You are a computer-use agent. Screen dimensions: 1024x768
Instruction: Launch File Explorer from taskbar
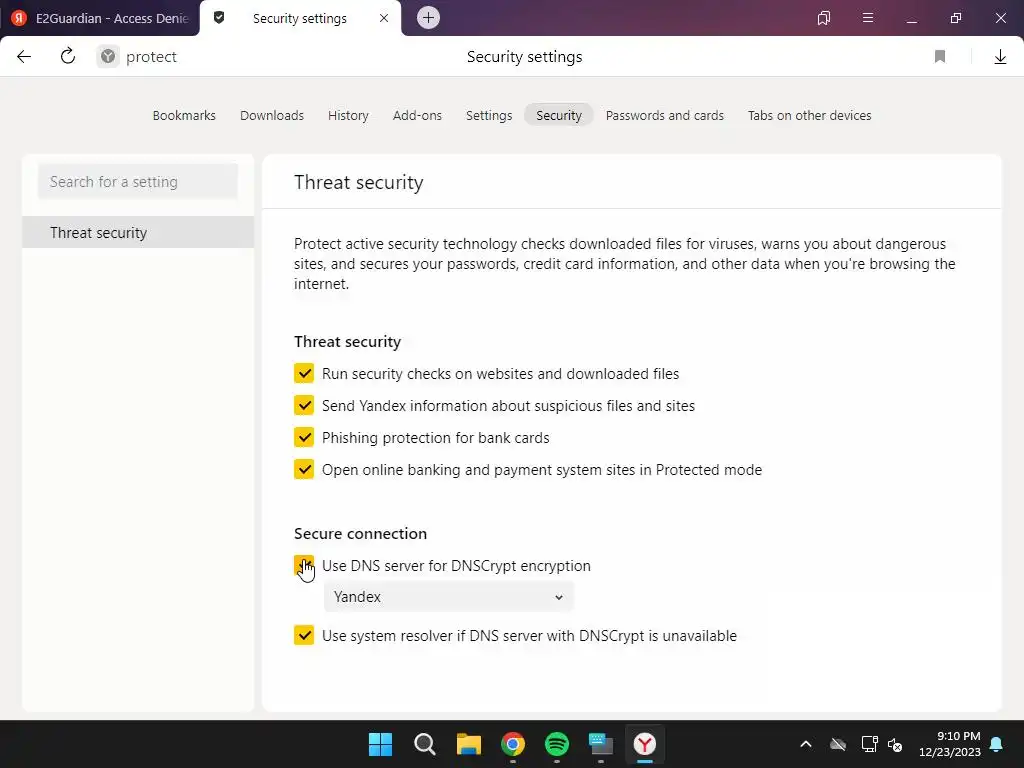point(469,744)
